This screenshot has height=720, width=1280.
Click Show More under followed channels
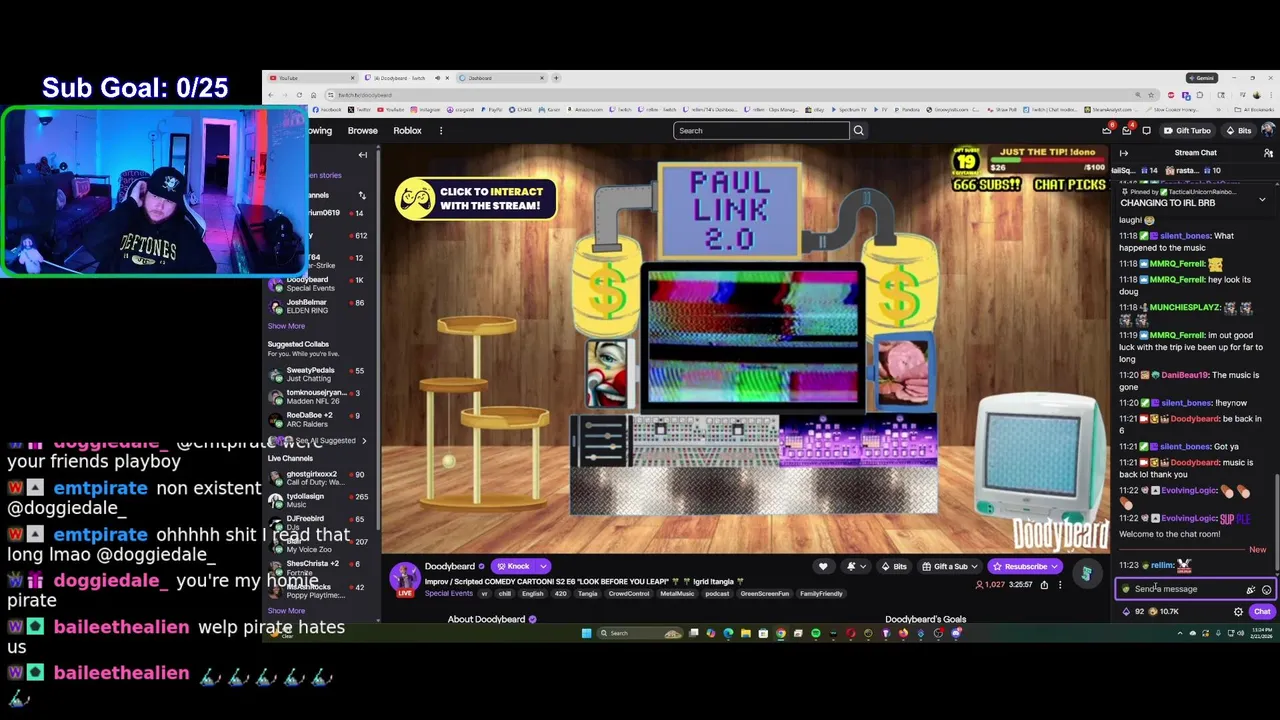pos(286,326)
